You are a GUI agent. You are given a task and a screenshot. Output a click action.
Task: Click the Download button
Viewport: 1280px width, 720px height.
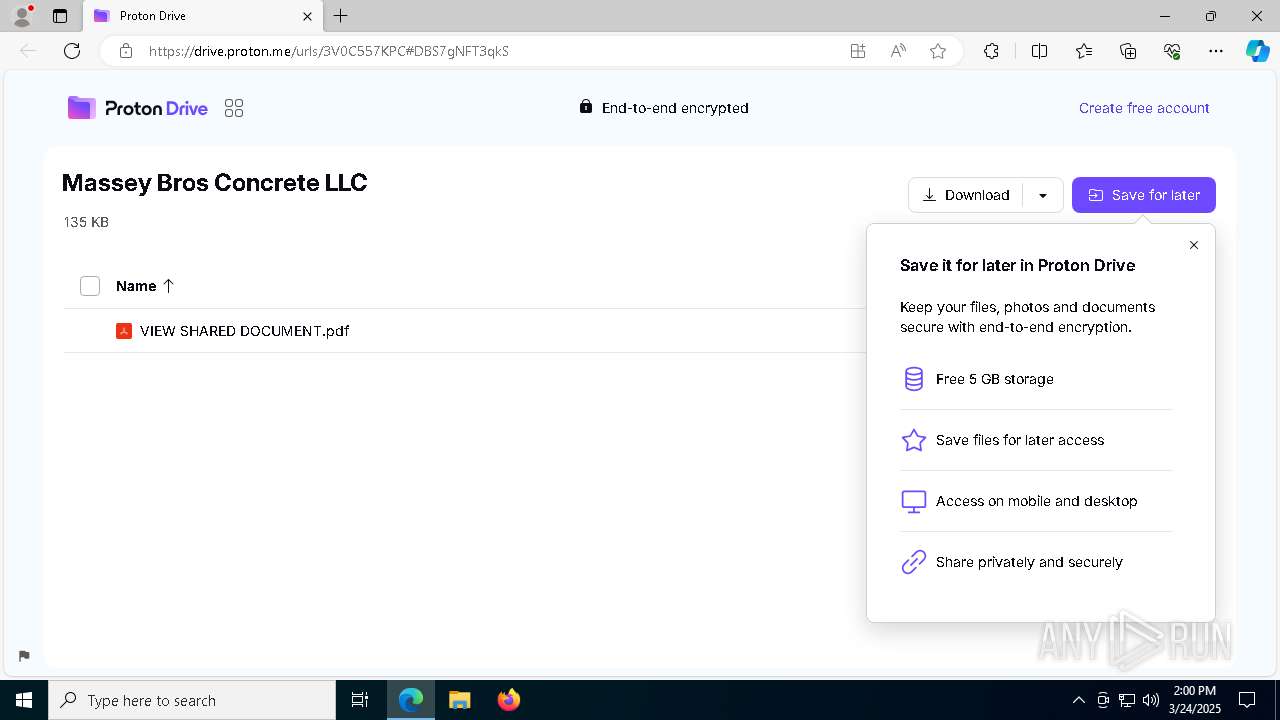click(966, 195)
